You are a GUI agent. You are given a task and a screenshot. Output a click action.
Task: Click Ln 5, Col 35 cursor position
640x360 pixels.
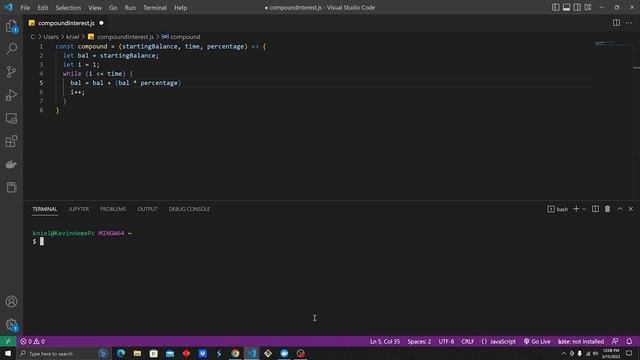tap(385, 341)
